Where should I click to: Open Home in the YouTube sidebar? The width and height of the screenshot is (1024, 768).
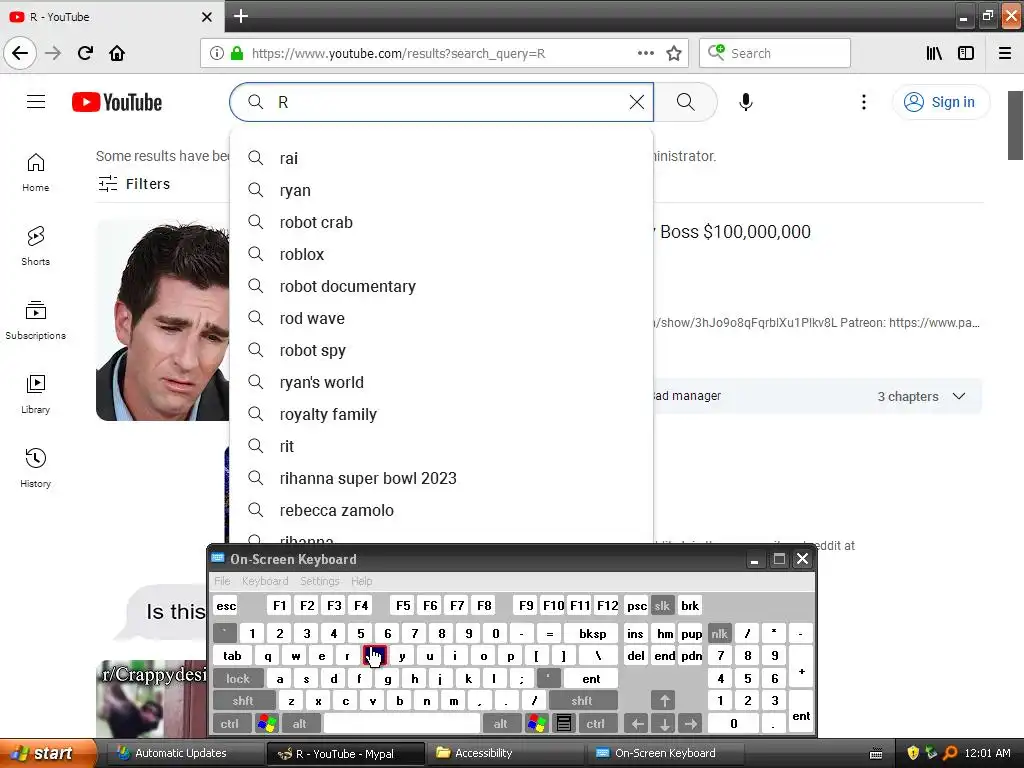[x=35, y=172]
